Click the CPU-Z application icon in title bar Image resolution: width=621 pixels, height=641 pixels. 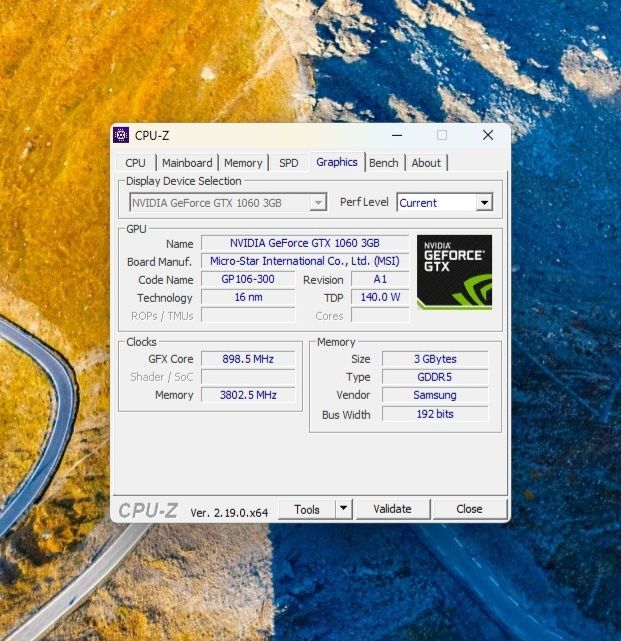click(x=121, y=135)
